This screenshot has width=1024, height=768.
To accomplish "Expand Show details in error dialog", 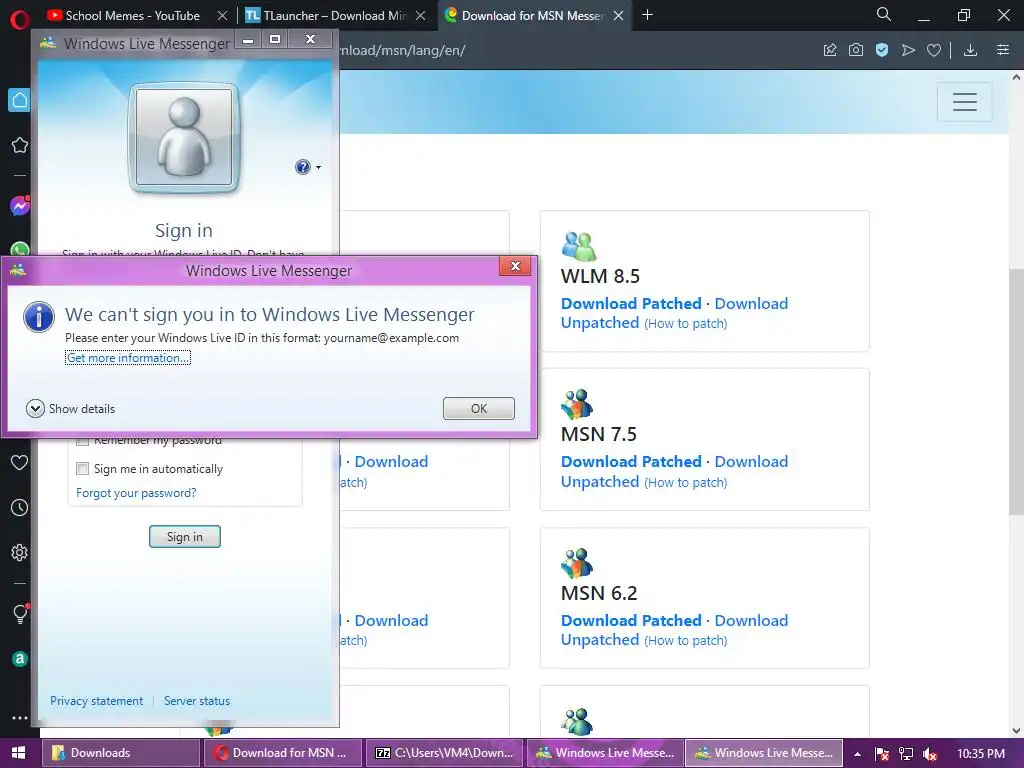I will pos(71,409).
